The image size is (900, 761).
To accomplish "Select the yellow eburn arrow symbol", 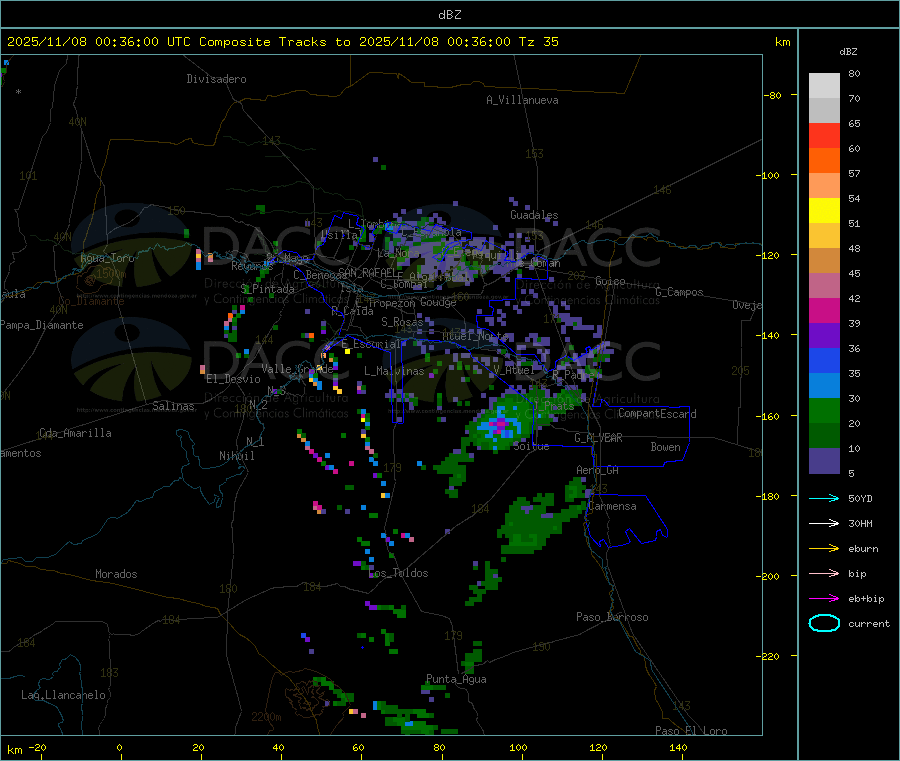I will click(824, 549).
